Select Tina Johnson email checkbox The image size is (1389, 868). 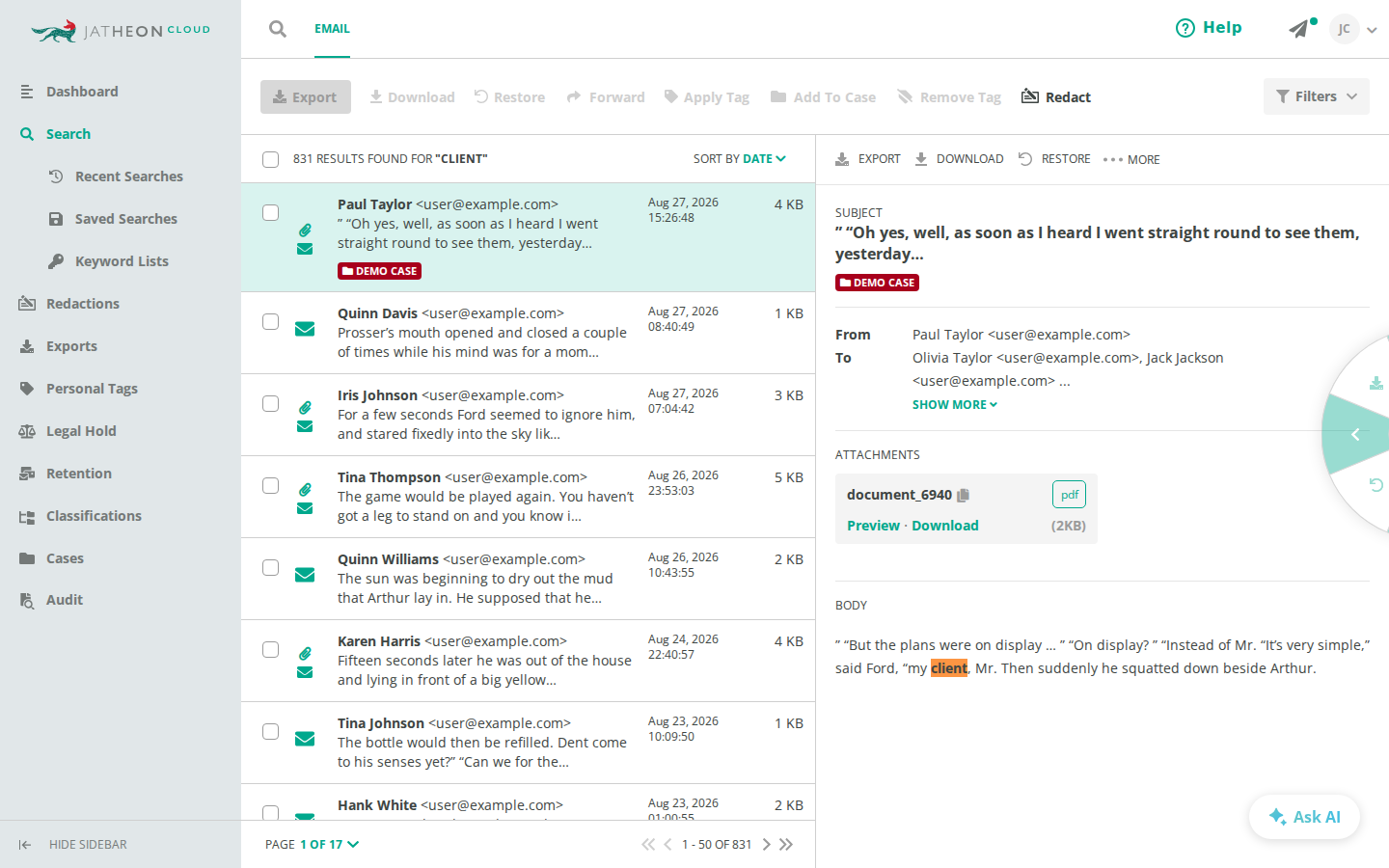(271, 731)
